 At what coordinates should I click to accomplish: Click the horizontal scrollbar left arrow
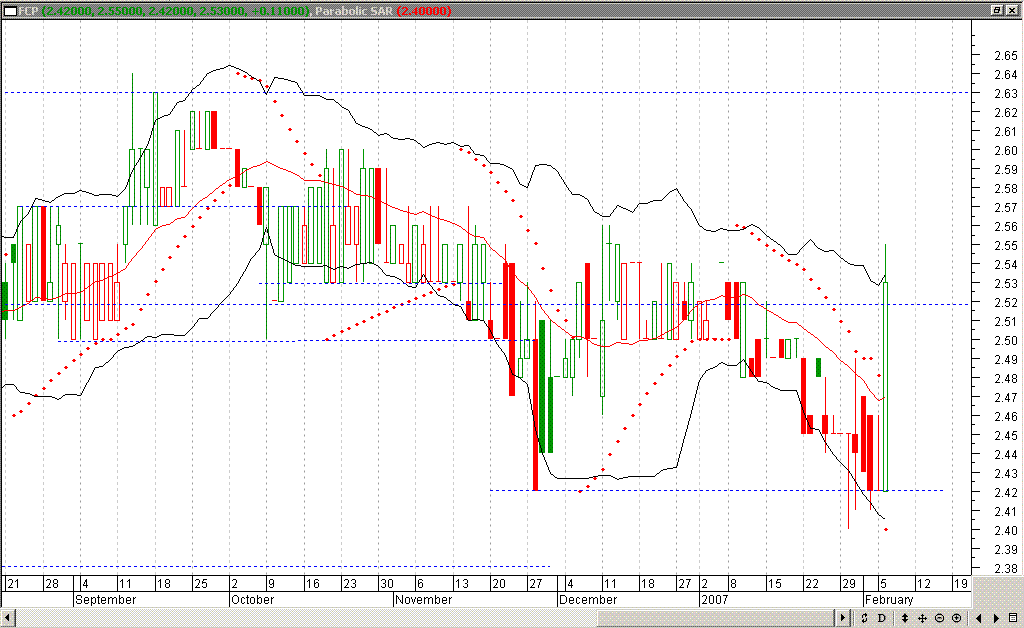(7, 618)
